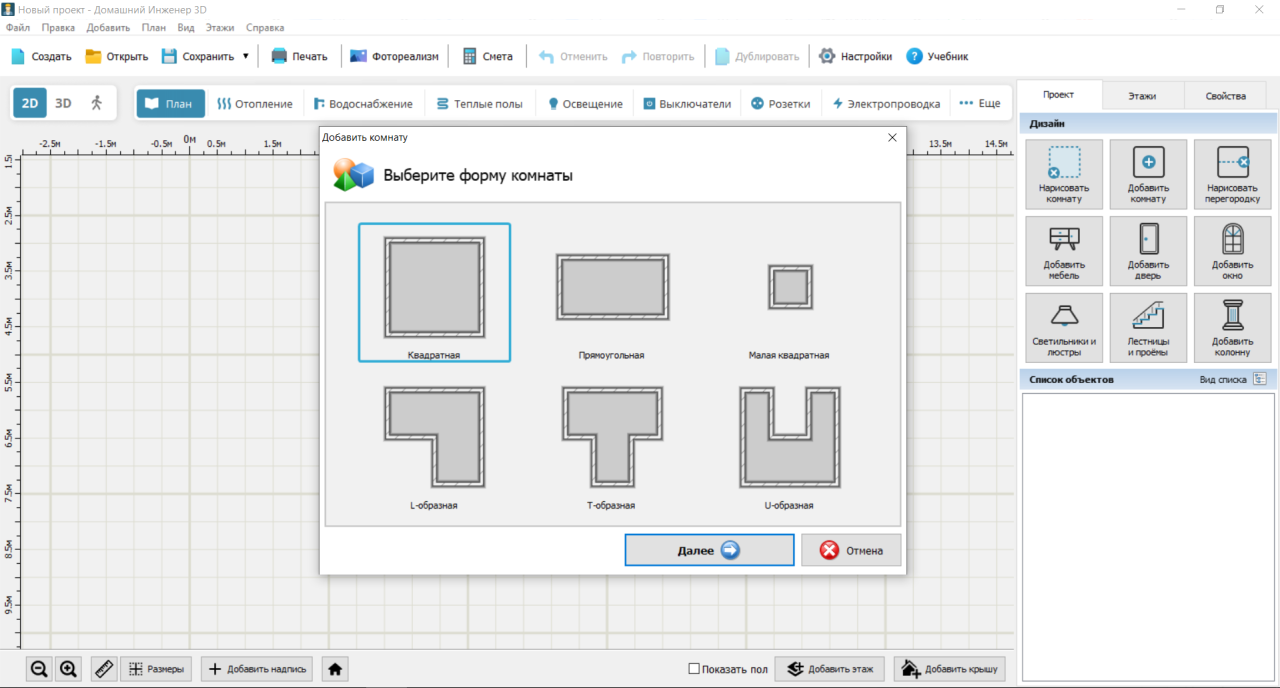The image size is (1280, 688).
Task: Switch to walk-through person mode
Action: (97, 103)
